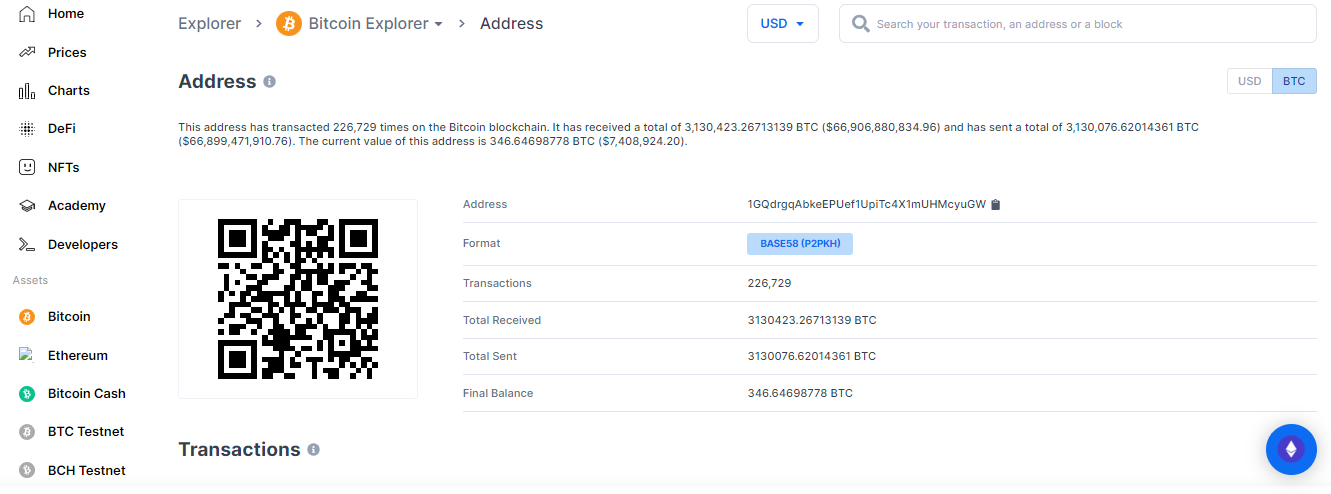This screenshot has width=1331, height=494.
Task: Go to the Explorer breadcrumb link
Action: pos(210,23)
